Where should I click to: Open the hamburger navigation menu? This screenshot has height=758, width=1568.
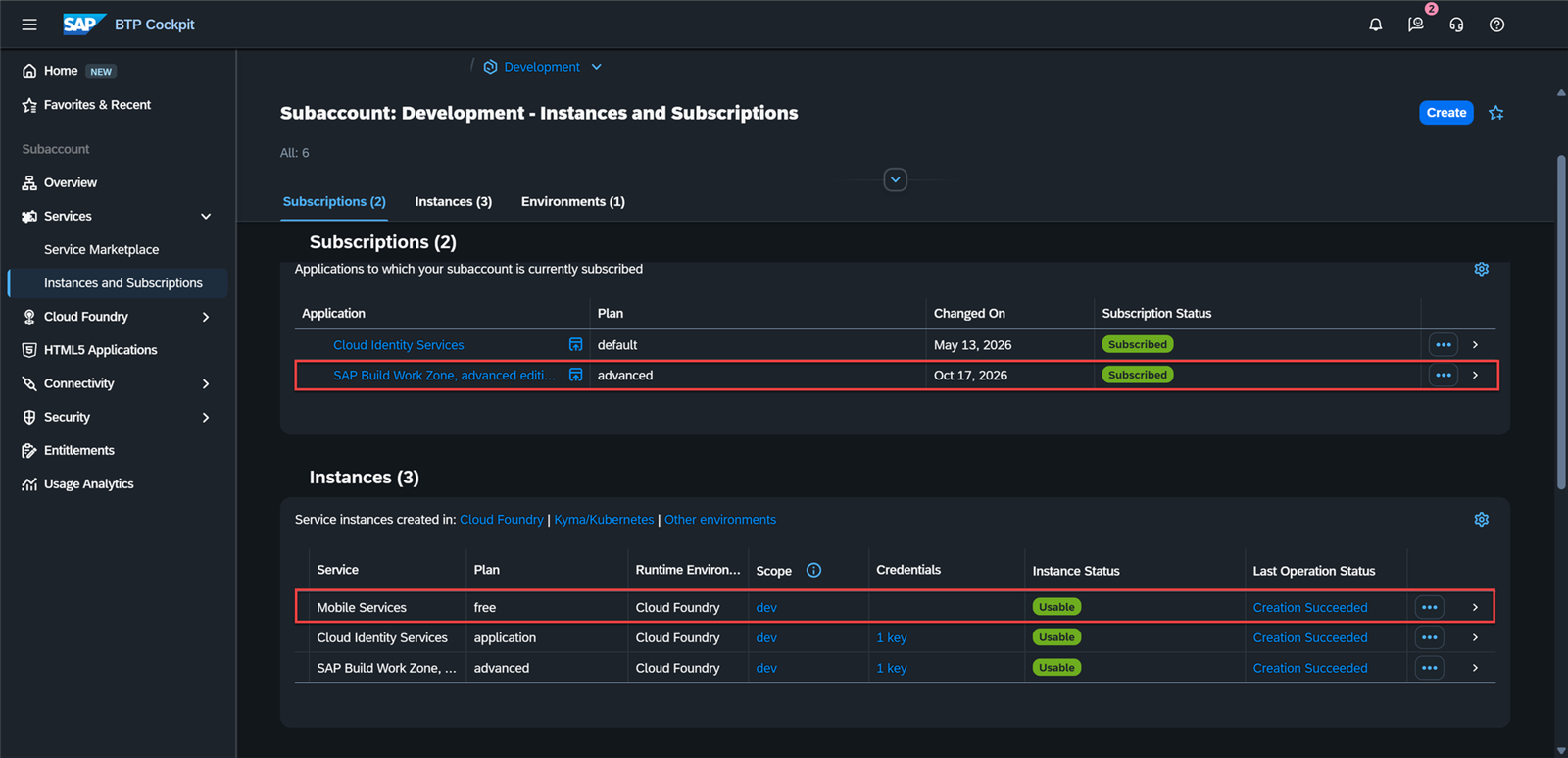29,25
